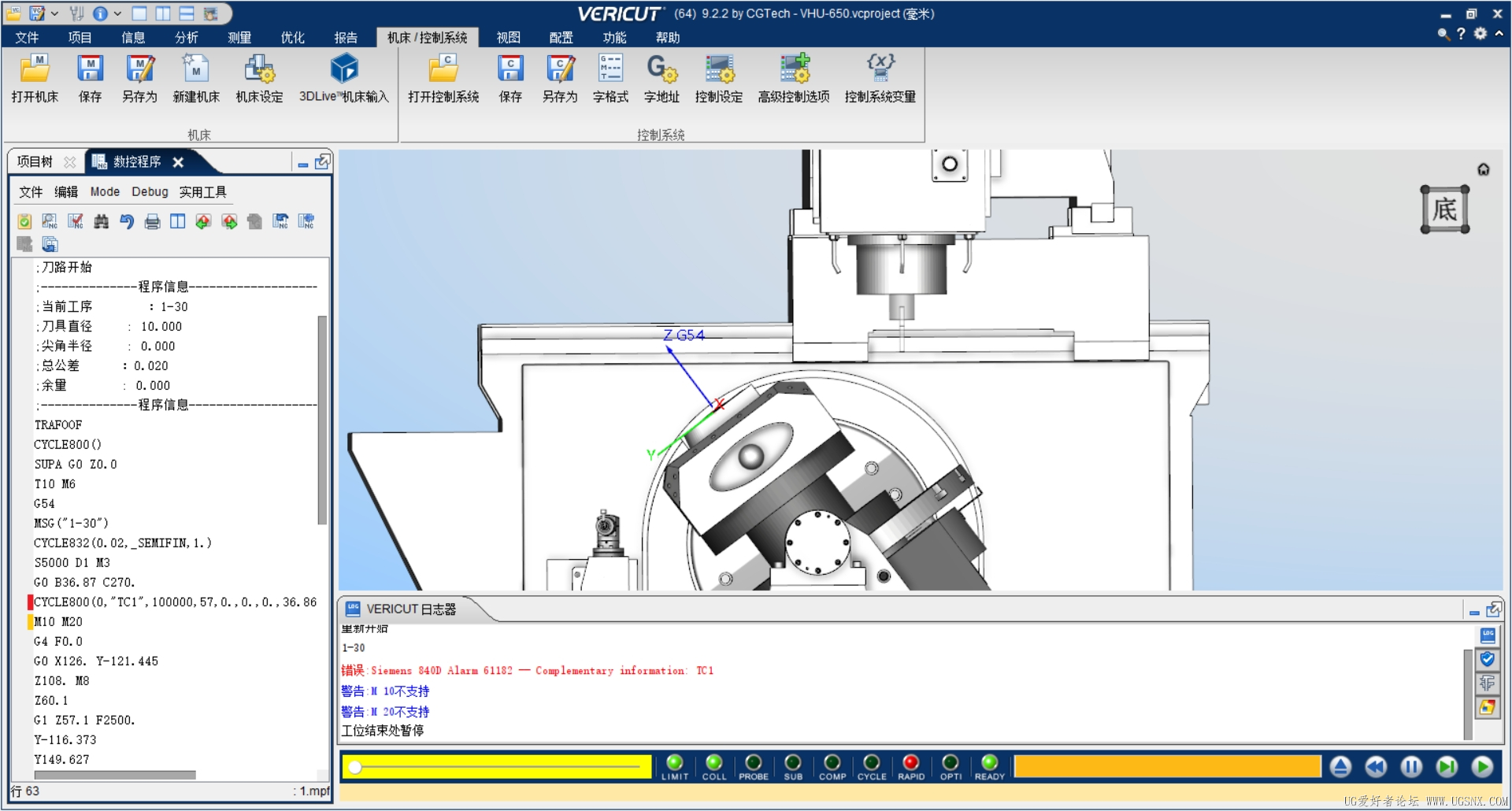Click the Siemens 840D Alarm 61182 error message
Screen dimensions: 1512x811
pyautogui.click(x=528, y=670)
